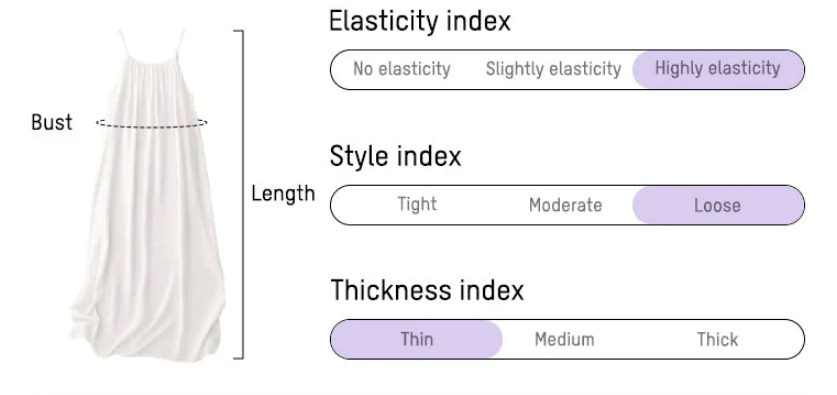Select the No elasticity option
This screenshot has height=395, width=837.
[x=401, y=69]
